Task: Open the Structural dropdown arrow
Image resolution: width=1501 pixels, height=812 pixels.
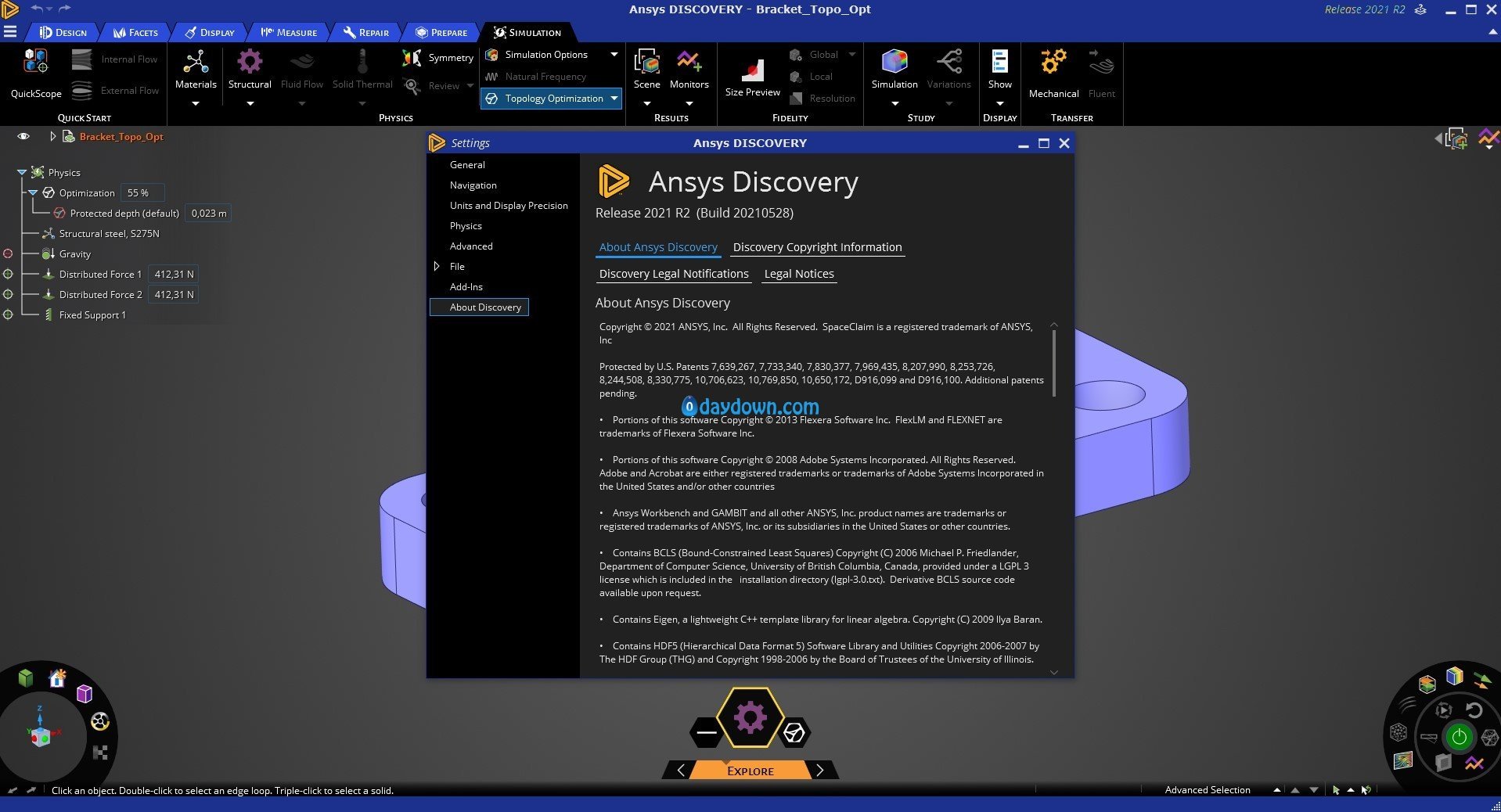Action: click(250, 103)
